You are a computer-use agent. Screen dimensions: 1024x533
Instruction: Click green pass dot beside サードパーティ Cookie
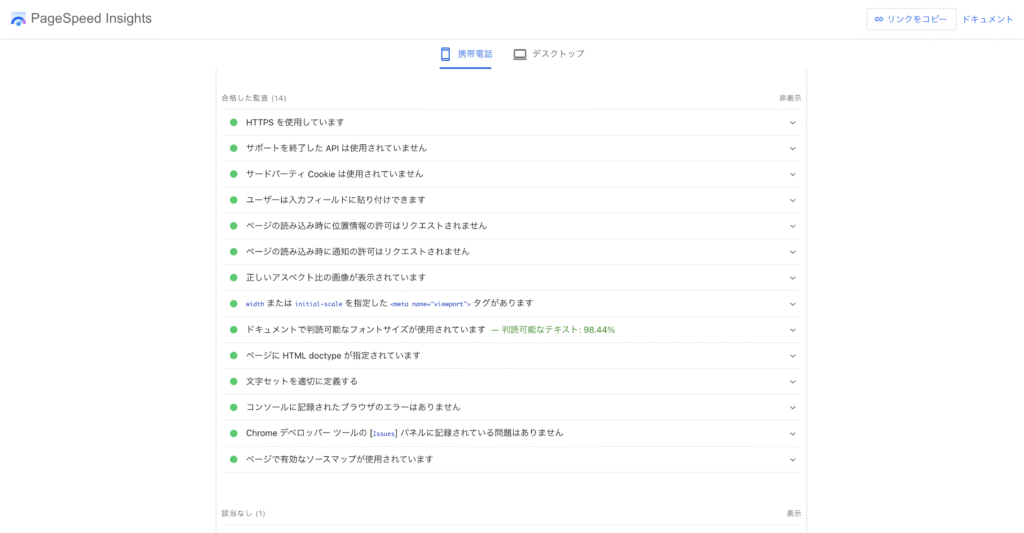coord(233,174)
